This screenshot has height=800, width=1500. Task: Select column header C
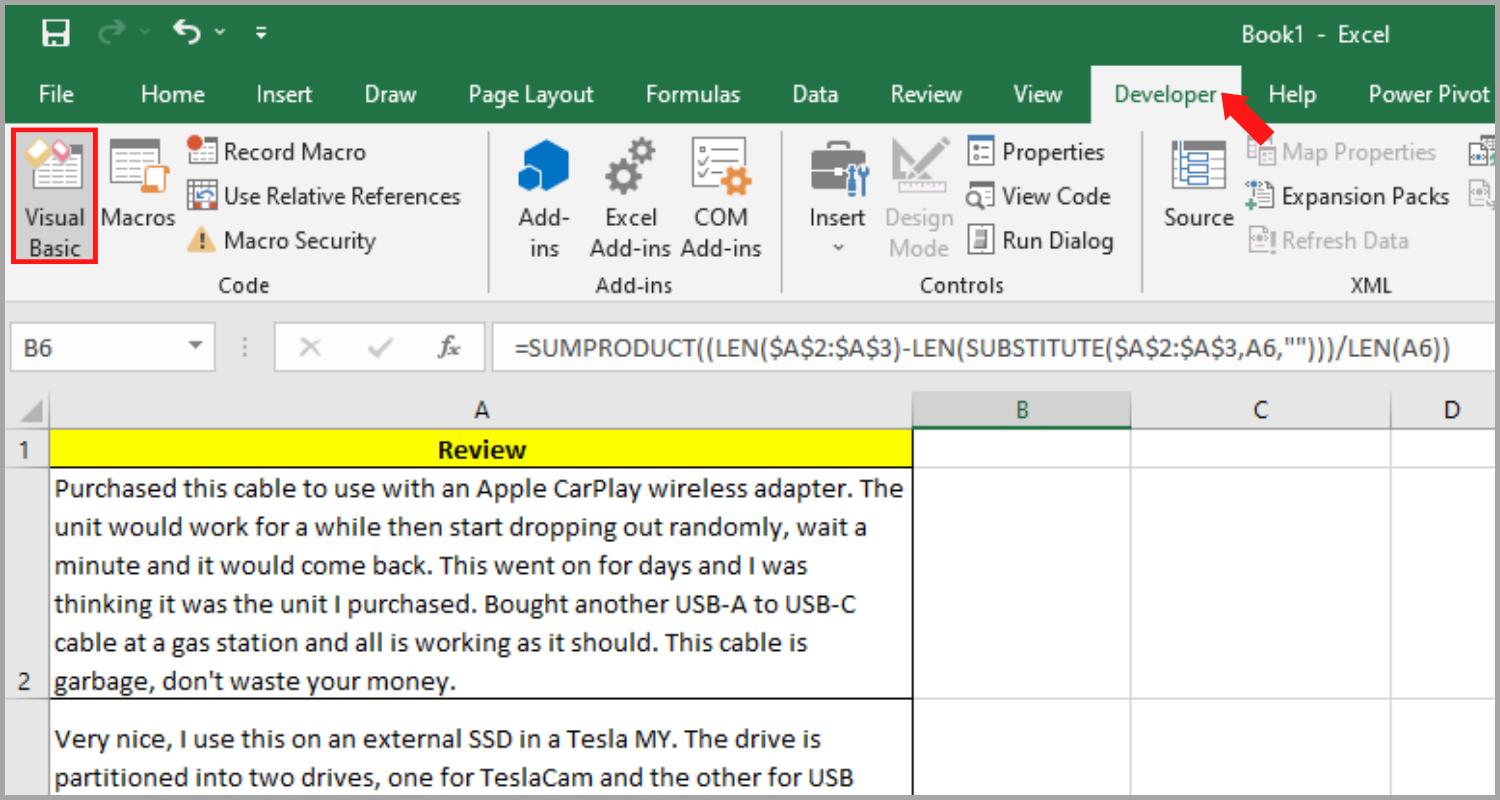pos(1260,409)
